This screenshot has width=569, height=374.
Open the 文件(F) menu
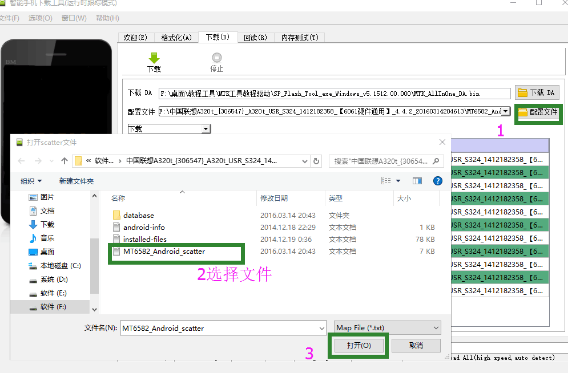point(9,18)
